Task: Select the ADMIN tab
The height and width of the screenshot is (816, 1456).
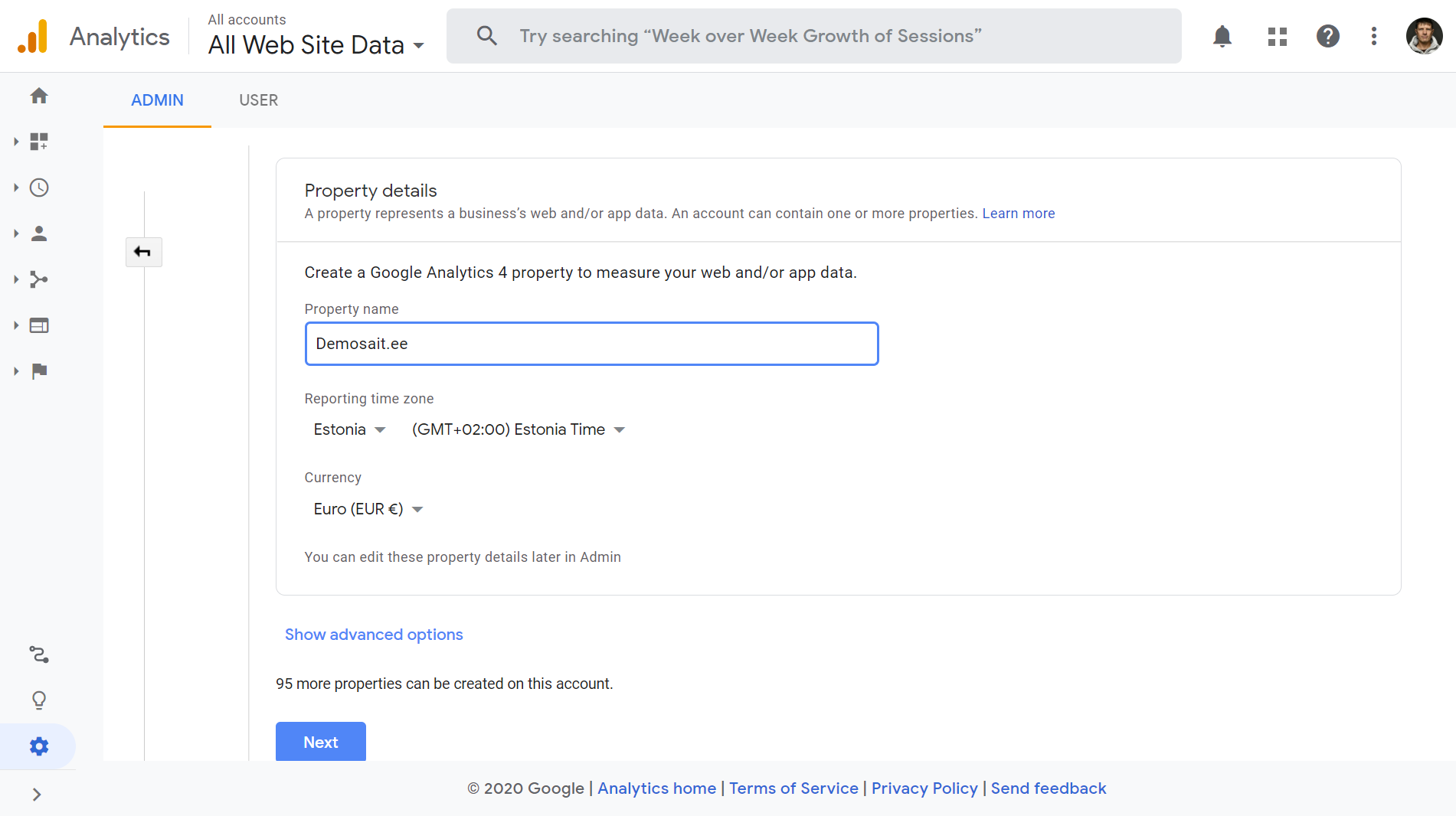Action: click(x=157, y=100)
